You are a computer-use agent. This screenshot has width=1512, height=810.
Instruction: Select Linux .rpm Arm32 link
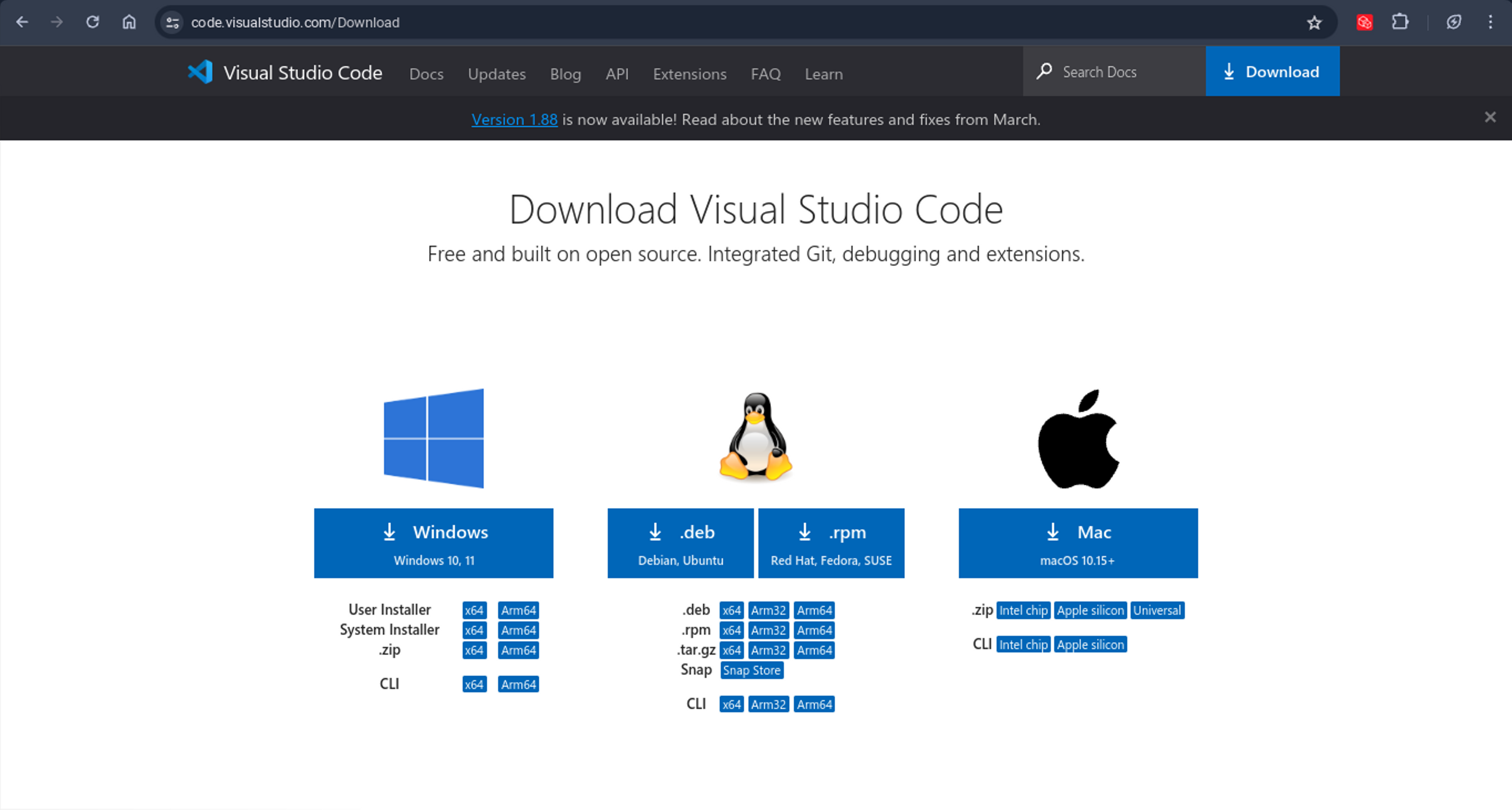(768, 630)
